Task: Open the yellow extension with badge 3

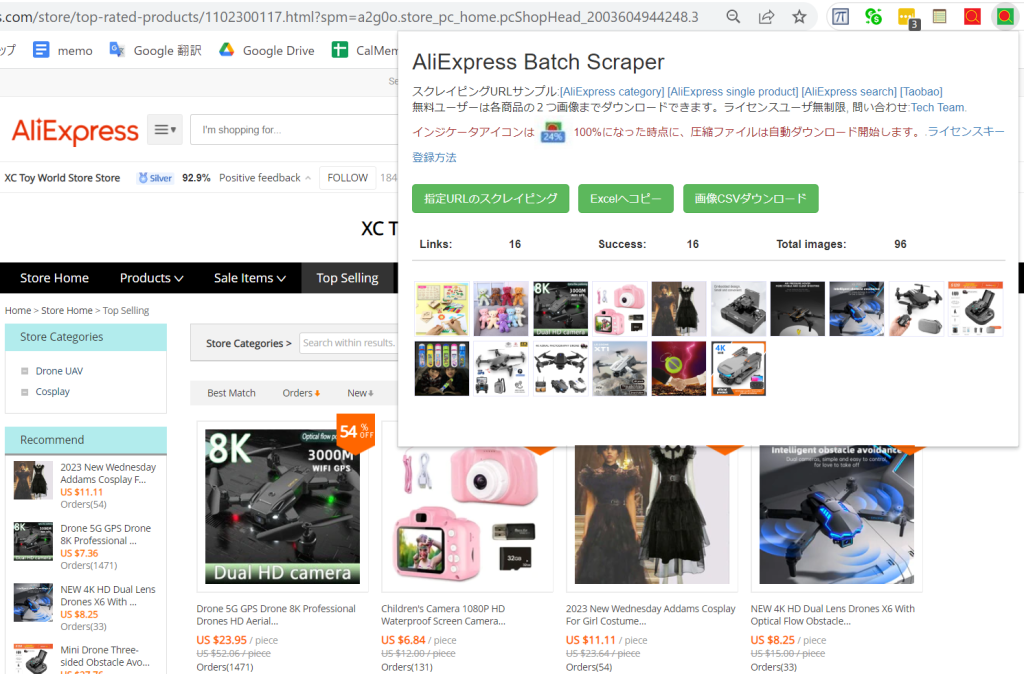Action: [907, 17]
